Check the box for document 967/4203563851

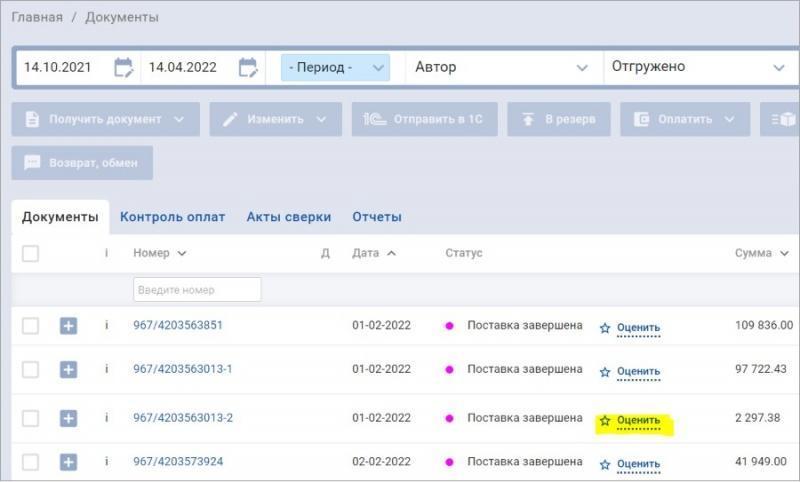pyautogui.click(x=30, y=326)
